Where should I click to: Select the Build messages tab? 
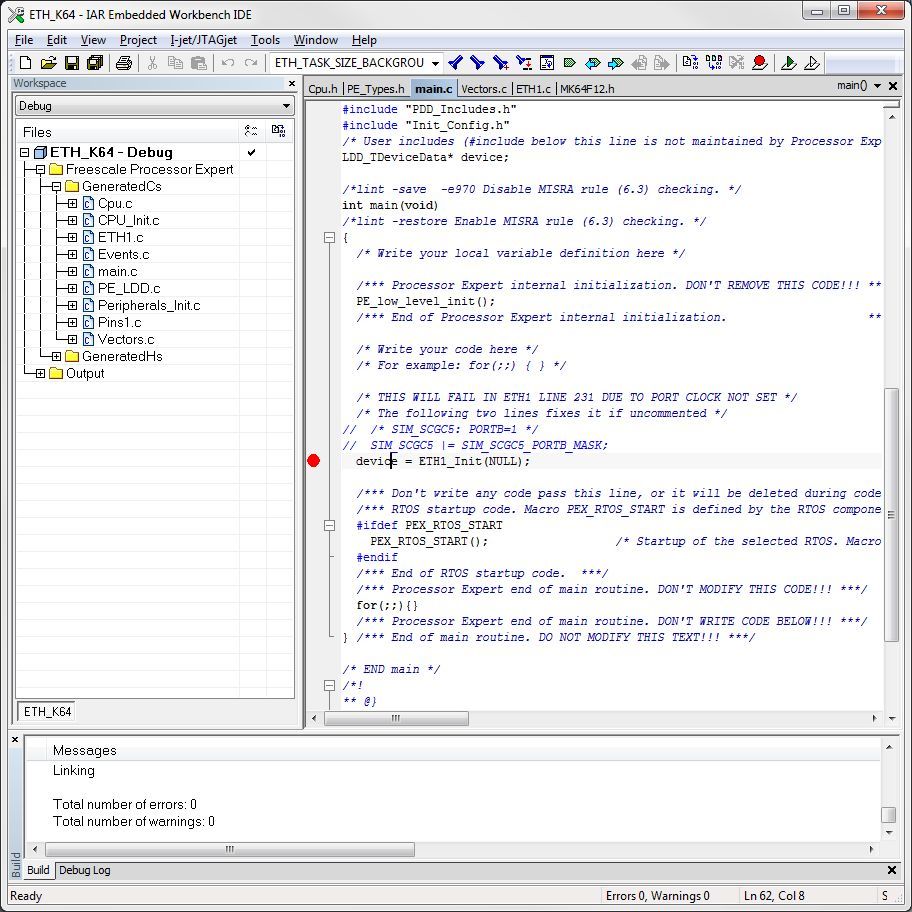click(x=38, y=870)
